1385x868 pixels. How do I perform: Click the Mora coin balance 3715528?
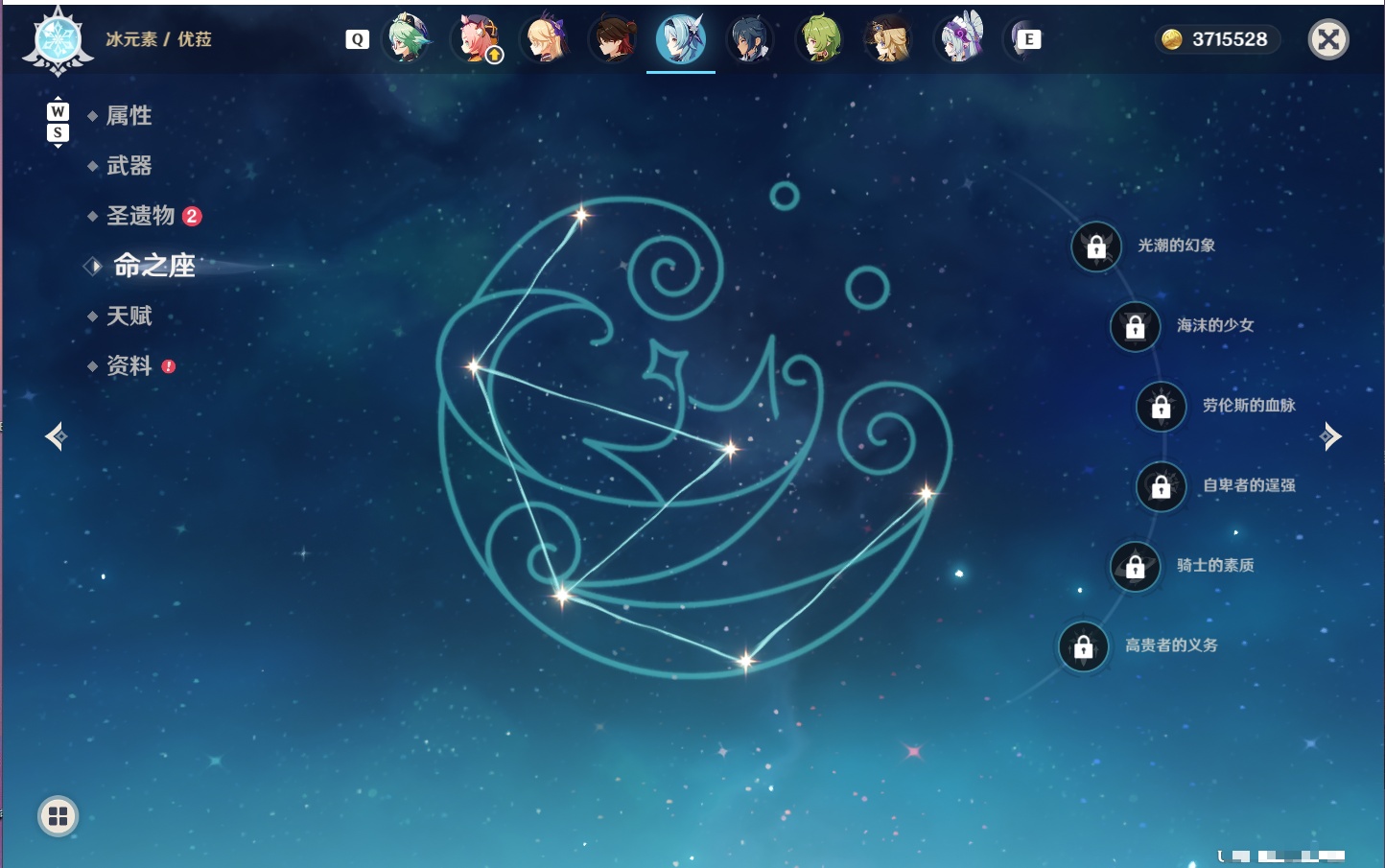point(1216,39)
